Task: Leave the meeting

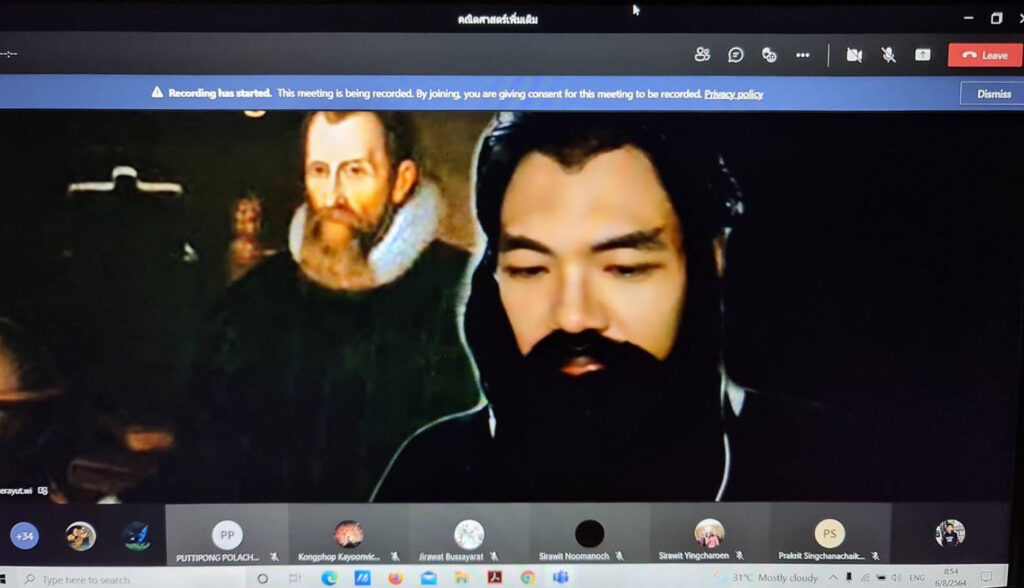Action: click(x=984, y=56)
